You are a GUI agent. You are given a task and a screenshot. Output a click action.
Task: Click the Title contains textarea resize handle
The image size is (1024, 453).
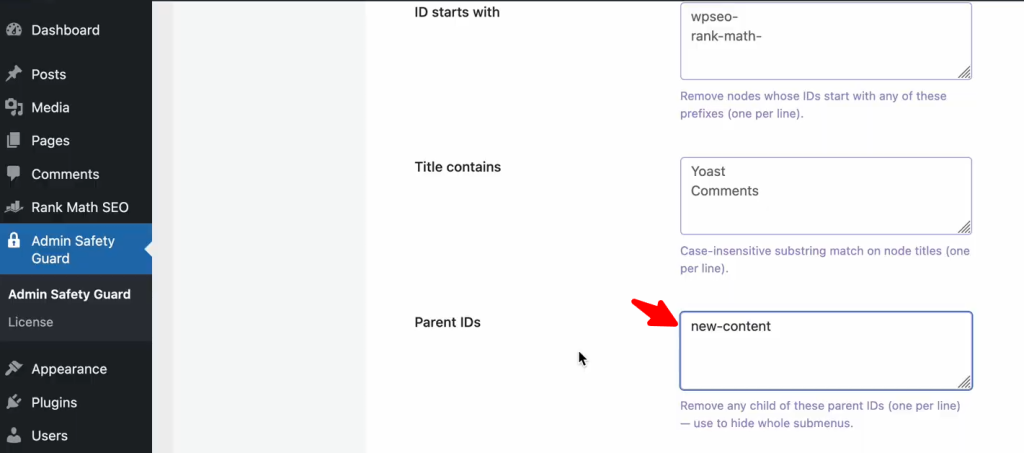click(x=964, y=227)
